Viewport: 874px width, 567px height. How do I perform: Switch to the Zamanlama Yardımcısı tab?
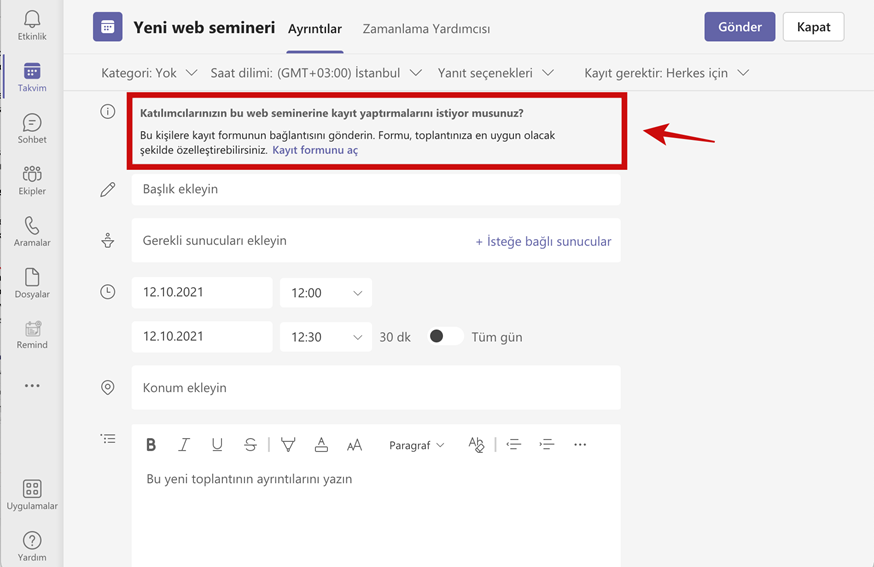426,29
